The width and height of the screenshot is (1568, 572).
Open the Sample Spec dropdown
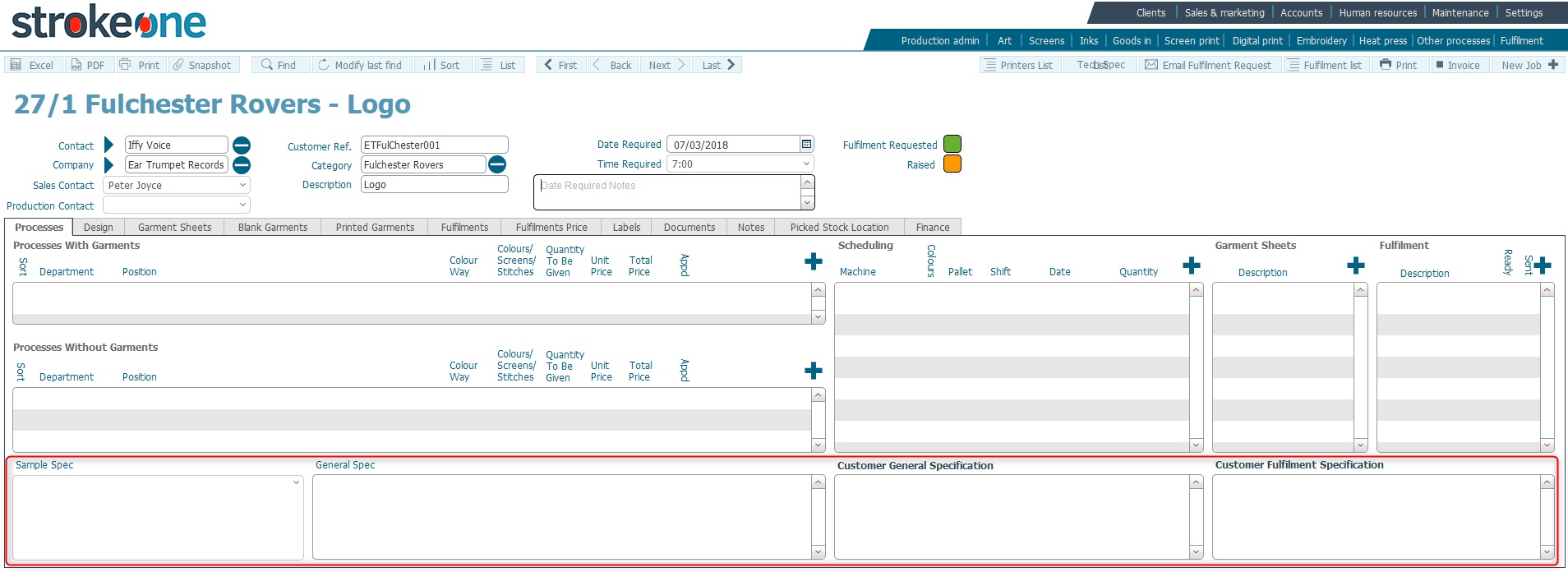(x=296, y=483)
